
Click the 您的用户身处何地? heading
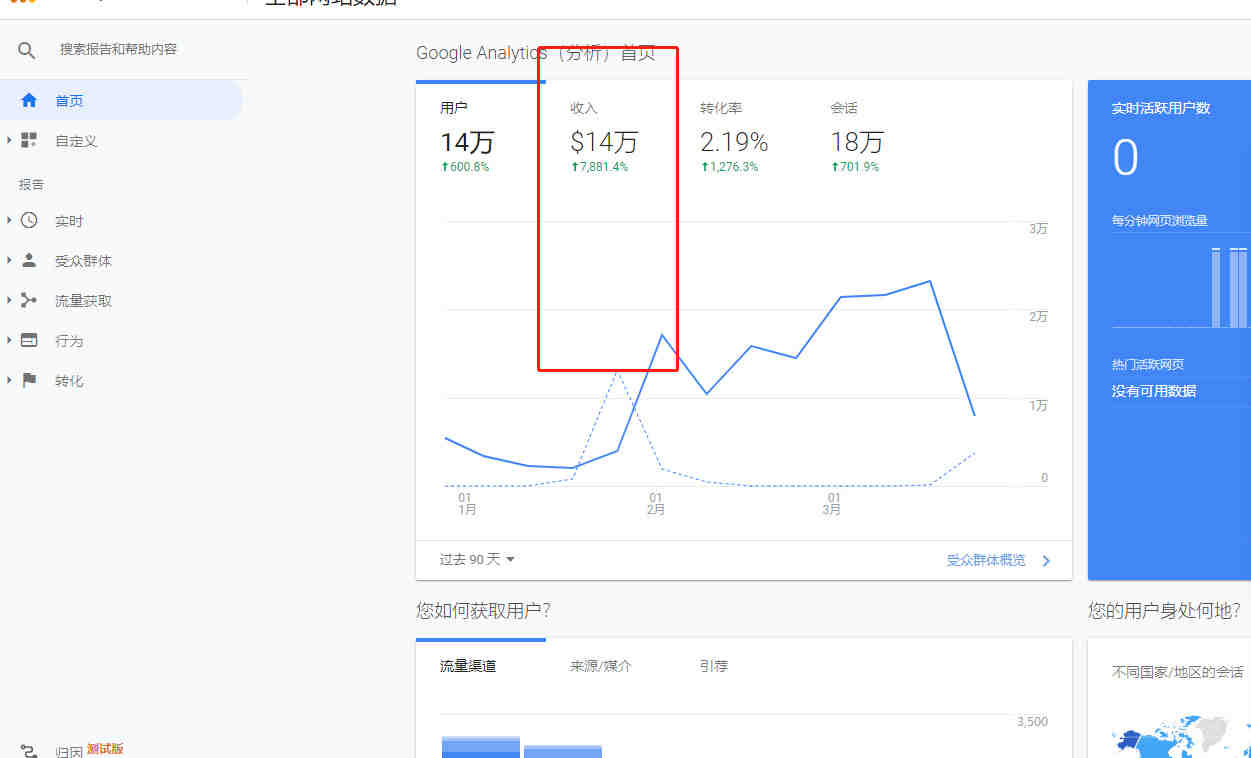(1164, 610)
